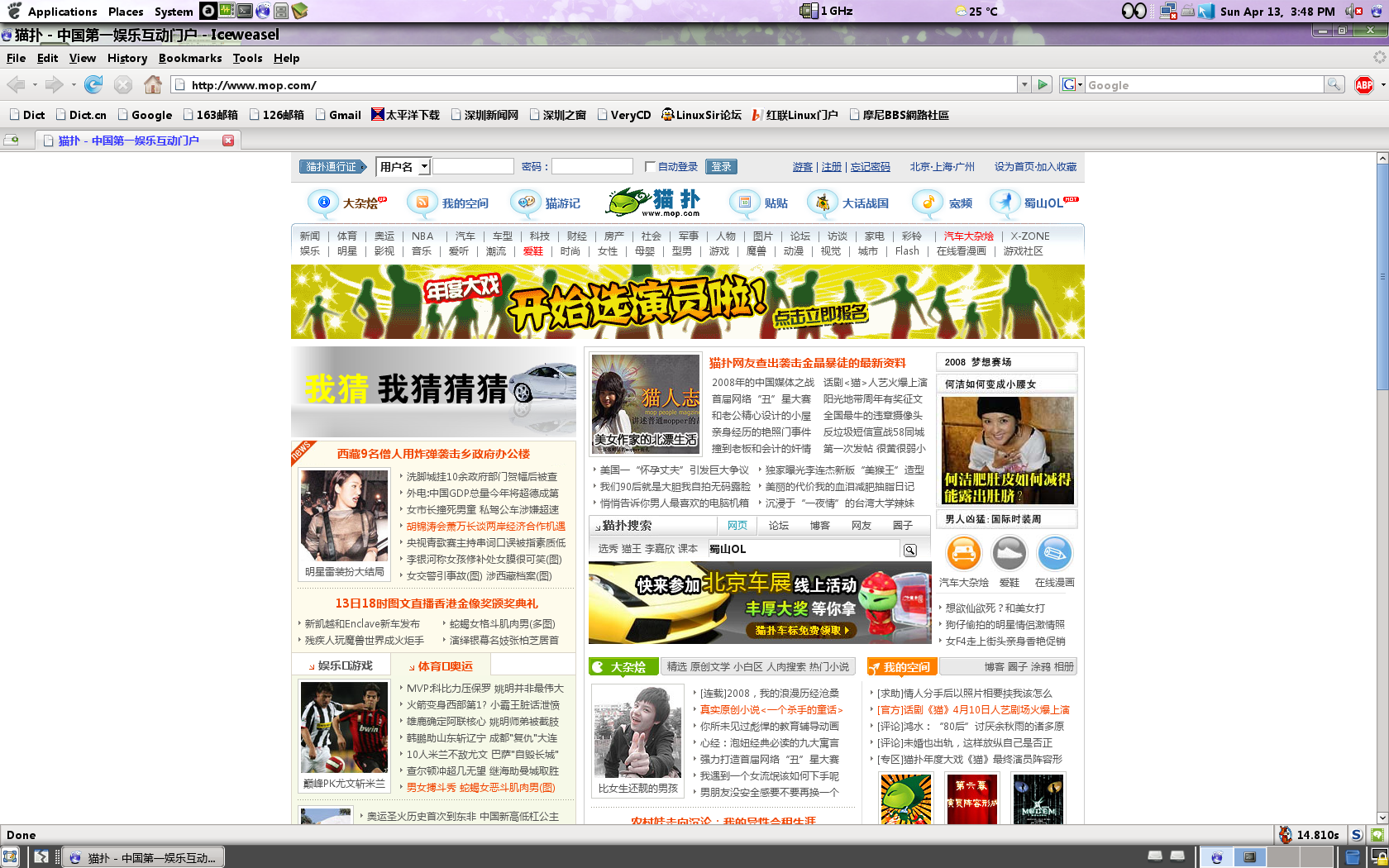Click the network monitor icon in top panel
Viewport: 1389px width, 868px height.
pos(1168,11)
